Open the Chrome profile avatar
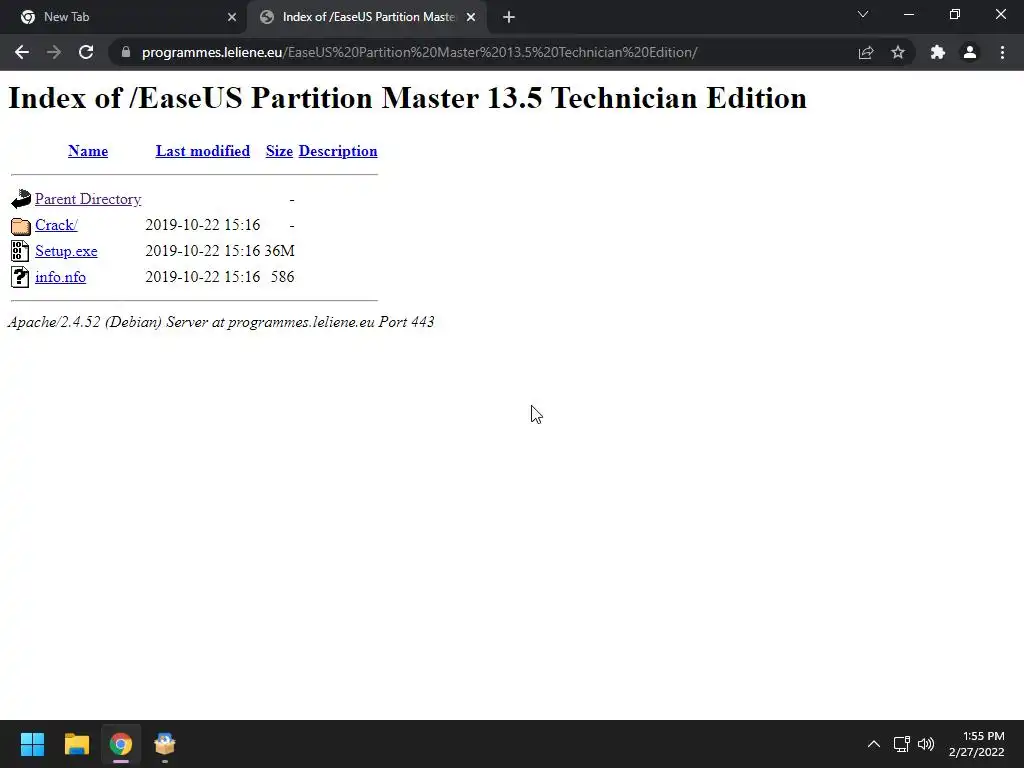The width and height of the screenshot is (1024, 768). pyautogui.click(x=970, y=52)
